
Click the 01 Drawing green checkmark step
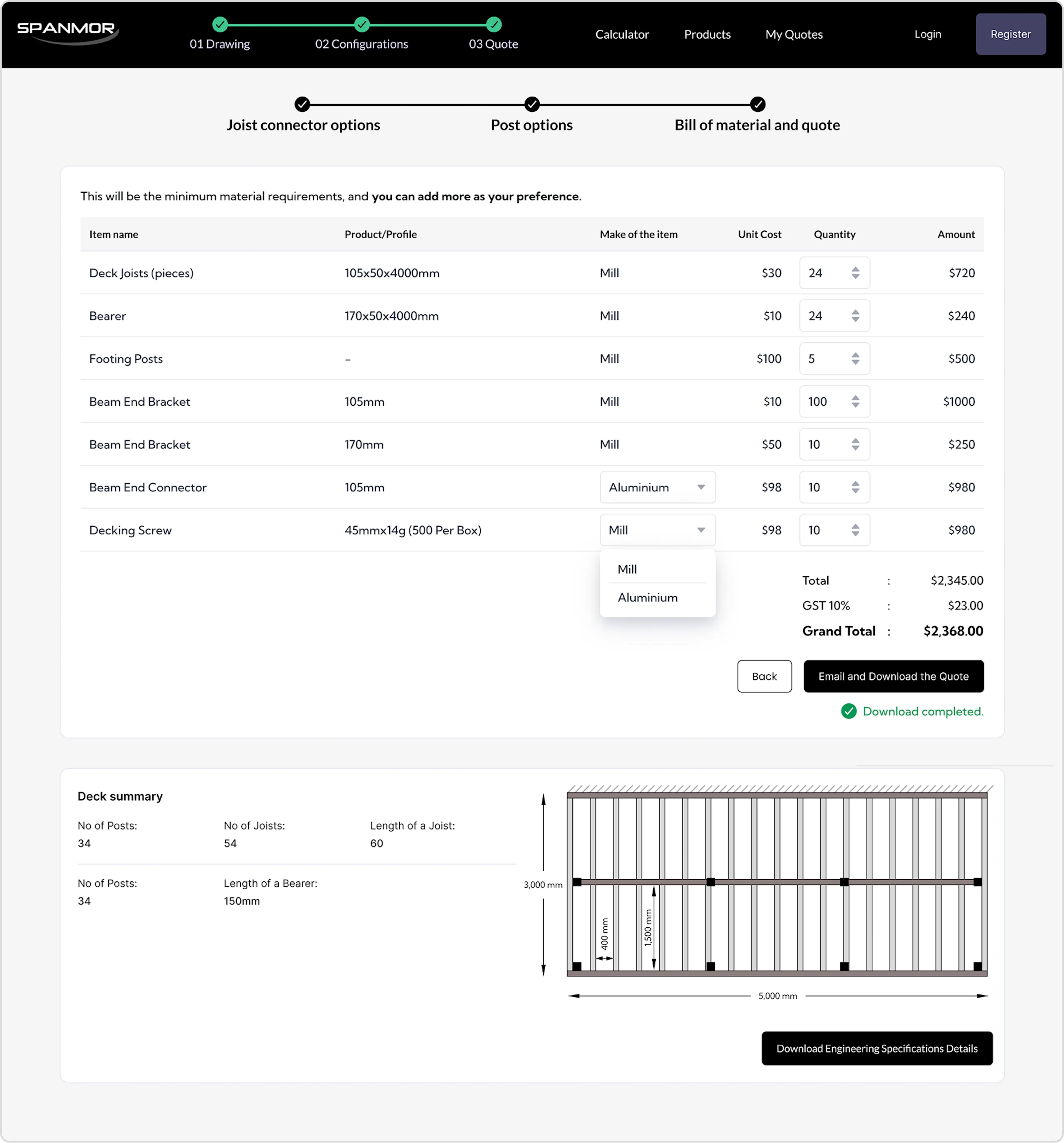pyautogui.click(x=220, y=24)
